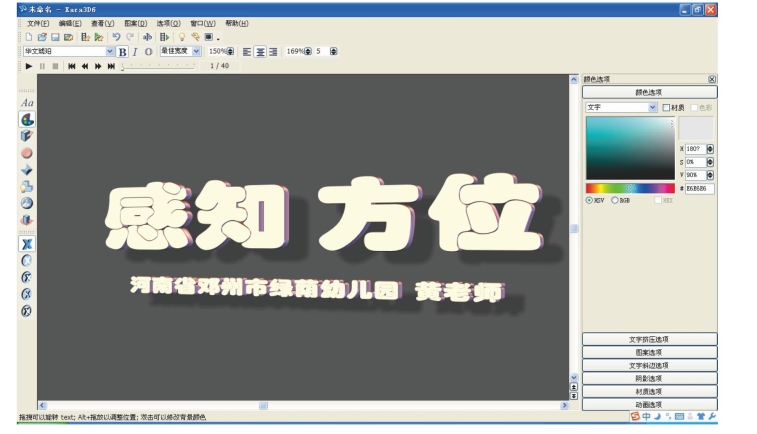Open the 文件(F) menu
This screenshot has height=434, width=757.
[38, 23]
